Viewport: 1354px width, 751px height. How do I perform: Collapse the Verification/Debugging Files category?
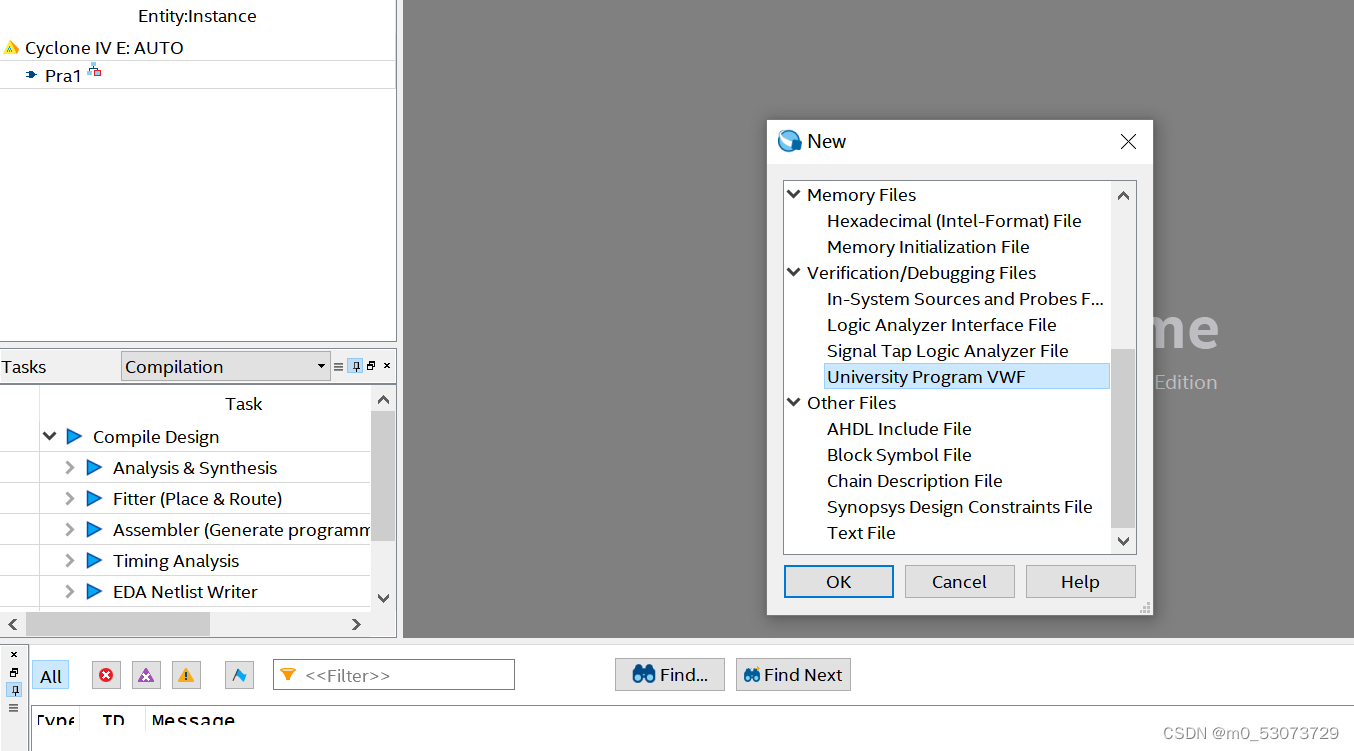click(x=794, y=272)
